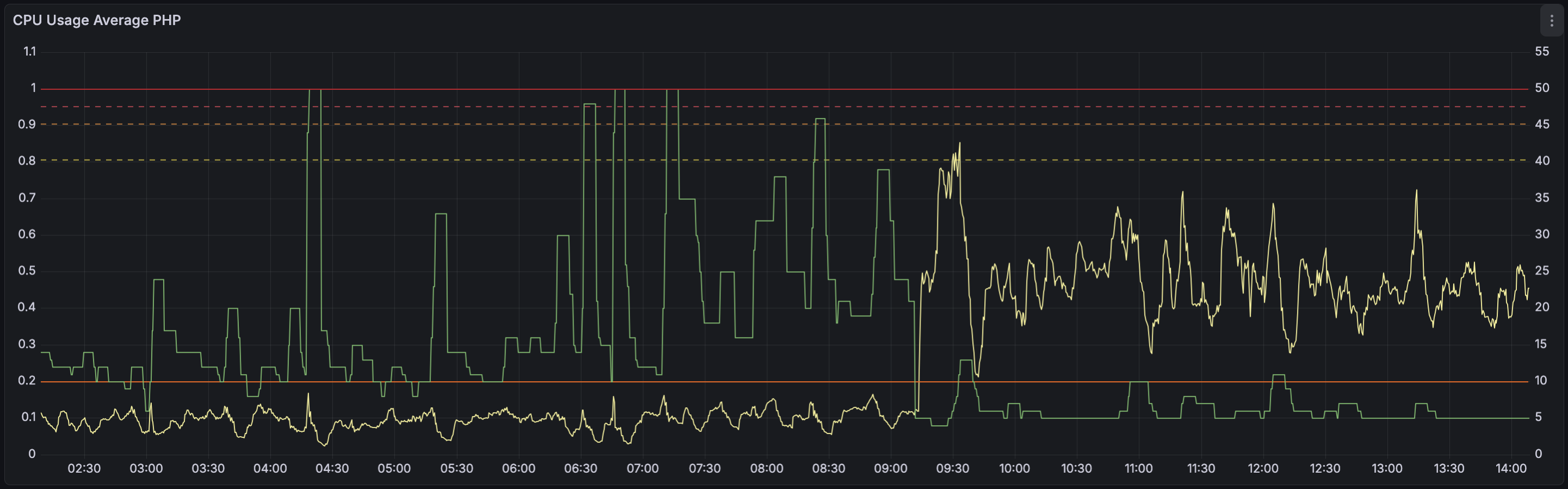The image size is (1568, 489).
Task: Pick the 12:00 time axis label
Action: click(1262, 468)
